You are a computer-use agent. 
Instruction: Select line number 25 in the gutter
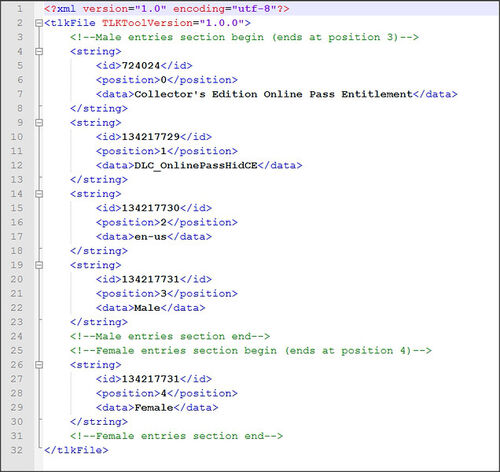pyautogui.click(x=17, y=350)
